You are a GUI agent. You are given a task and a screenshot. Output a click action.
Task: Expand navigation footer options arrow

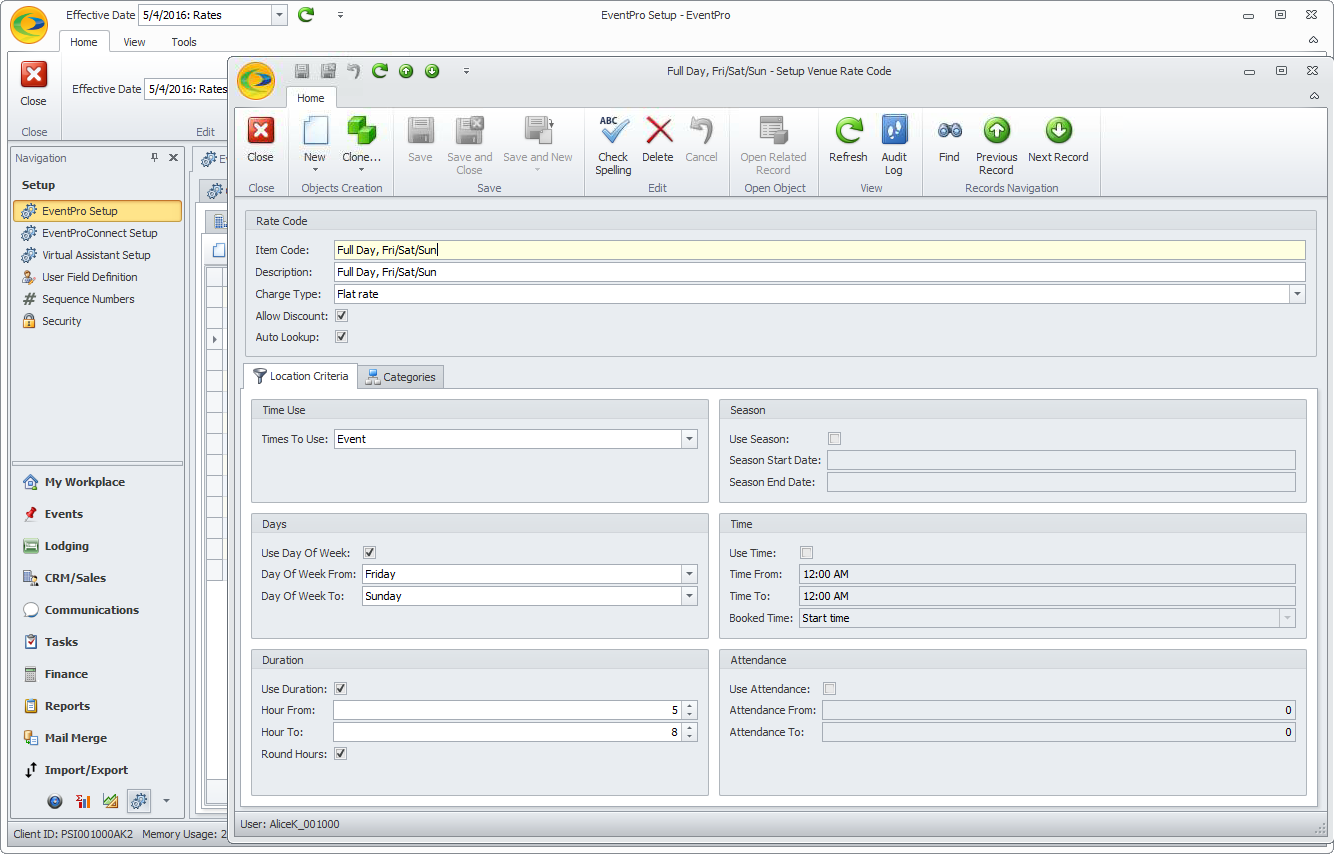click(166, 801)
